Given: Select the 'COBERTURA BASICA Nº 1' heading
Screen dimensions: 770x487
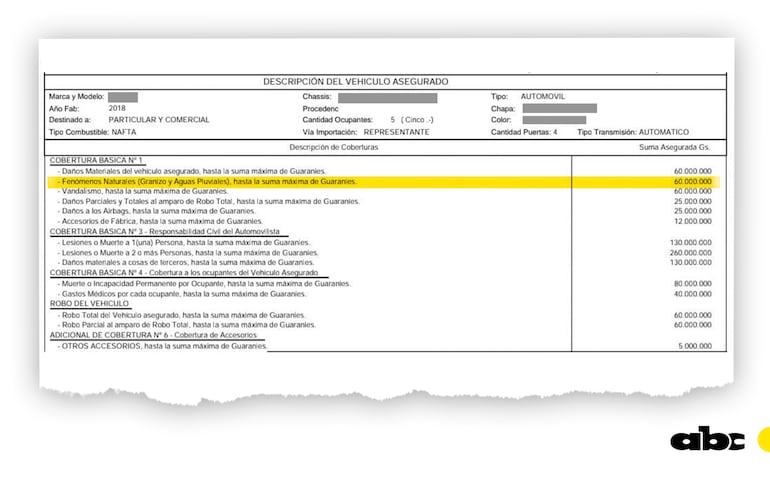Looking at the screenshot, I should (x=96, y=160).
